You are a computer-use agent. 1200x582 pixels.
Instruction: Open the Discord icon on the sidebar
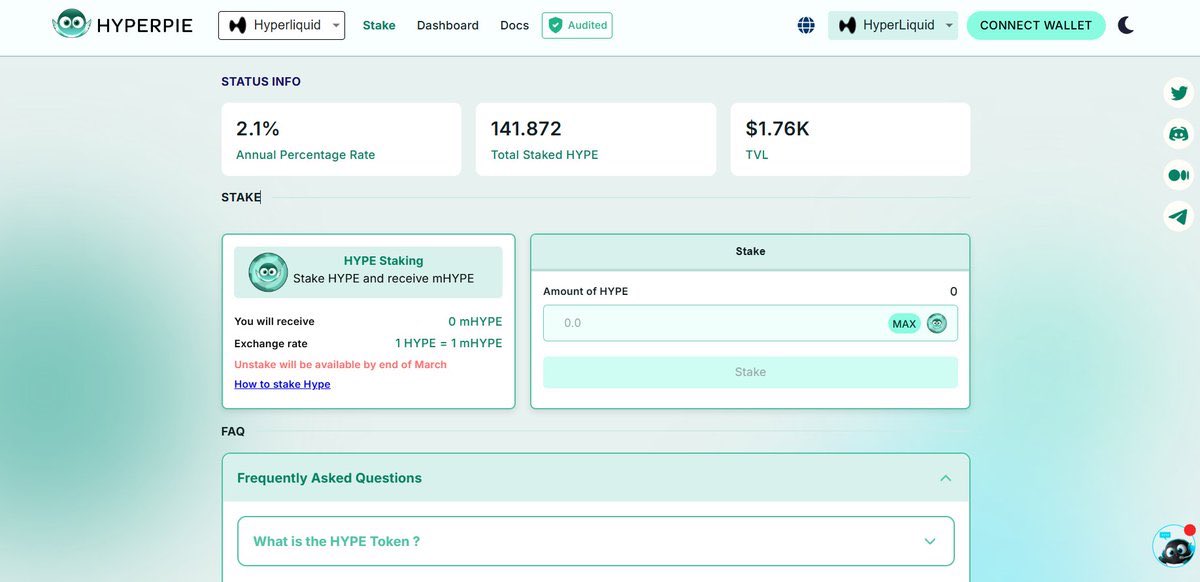[x=1178, y=133]
